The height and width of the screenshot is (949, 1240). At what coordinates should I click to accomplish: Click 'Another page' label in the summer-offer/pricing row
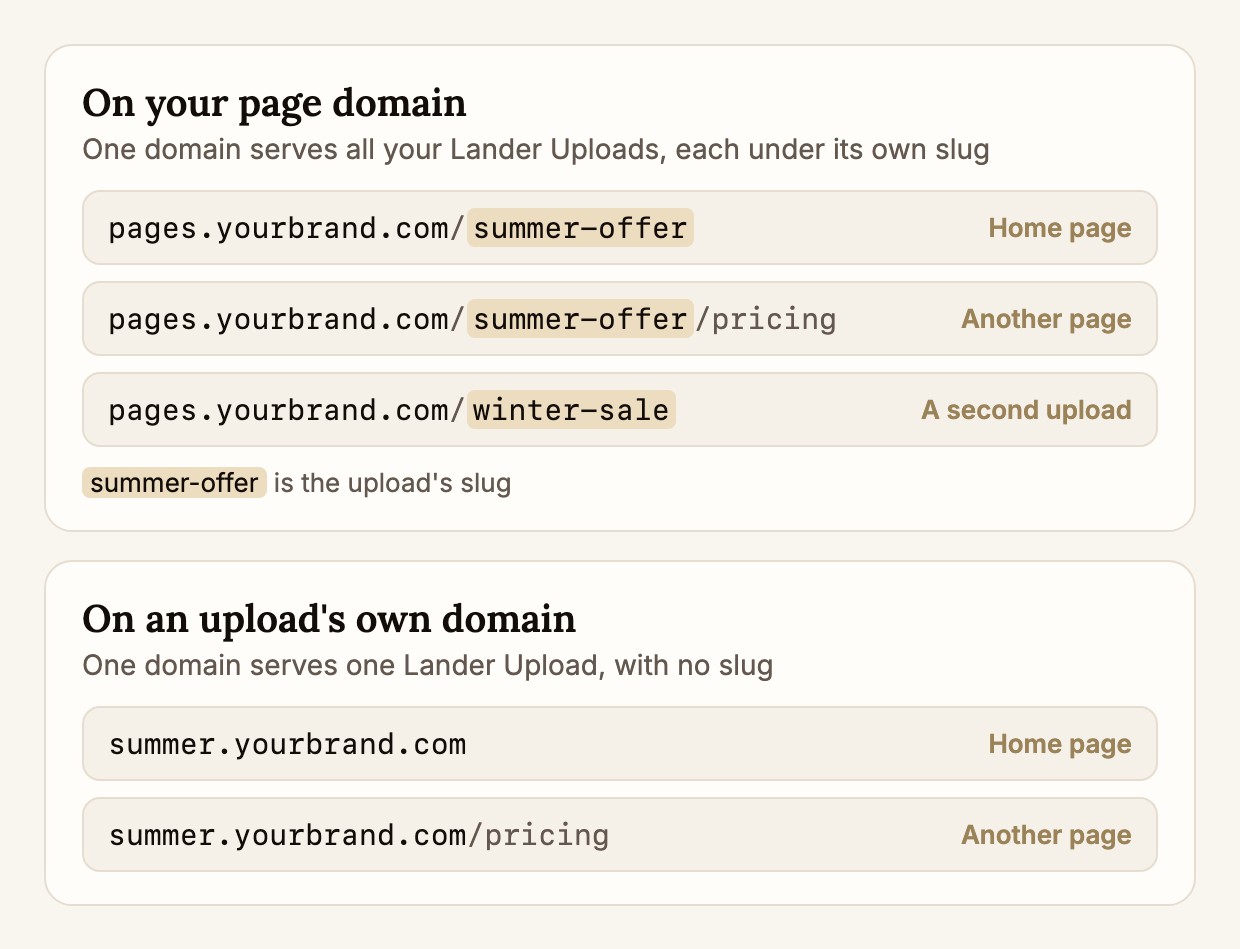1046,319
